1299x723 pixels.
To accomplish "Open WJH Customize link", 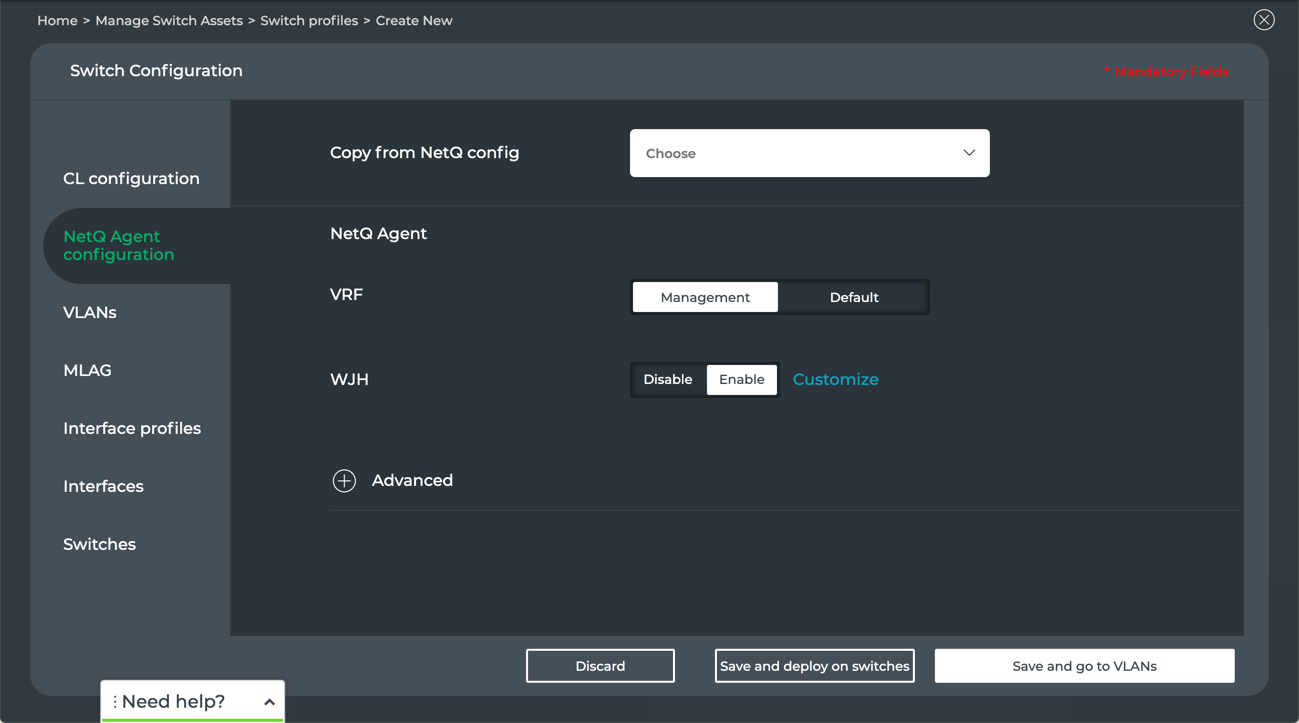I will (x=835, y=380).
